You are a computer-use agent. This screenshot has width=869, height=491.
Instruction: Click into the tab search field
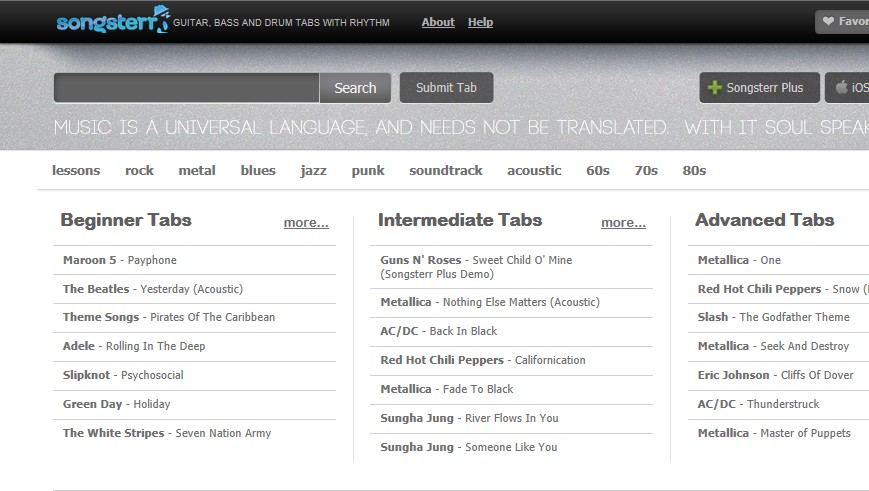pos(186,88)
